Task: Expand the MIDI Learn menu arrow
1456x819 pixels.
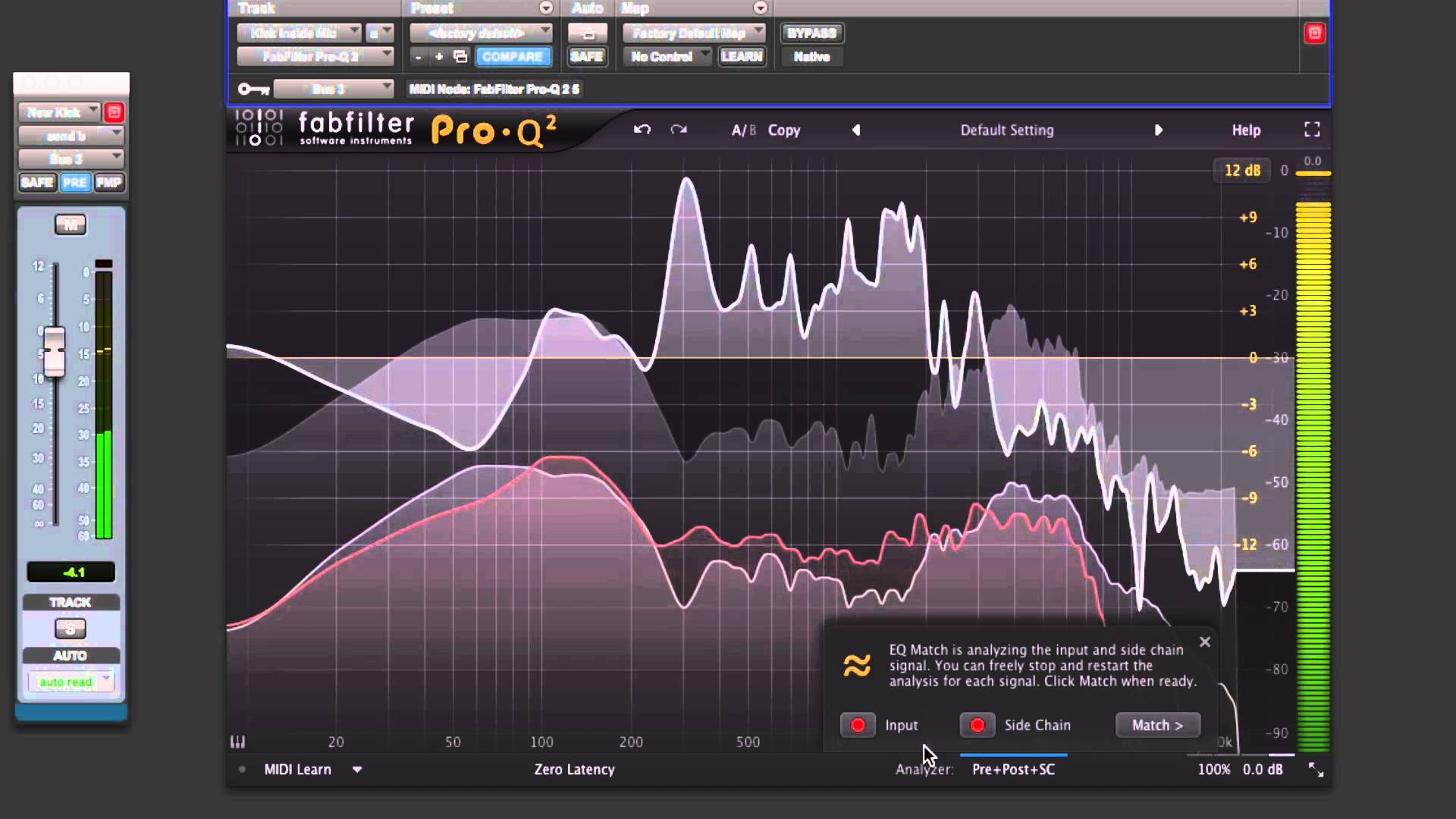Action: (x=357, y=770)
